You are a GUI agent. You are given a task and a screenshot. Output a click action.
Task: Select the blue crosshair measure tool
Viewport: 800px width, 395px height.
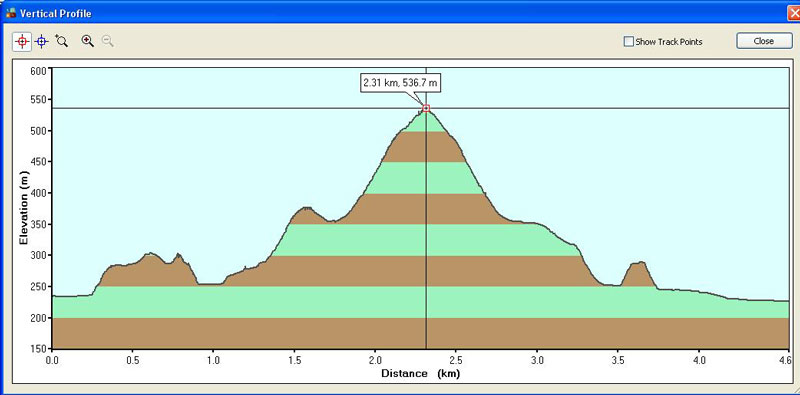coord(42,41)
